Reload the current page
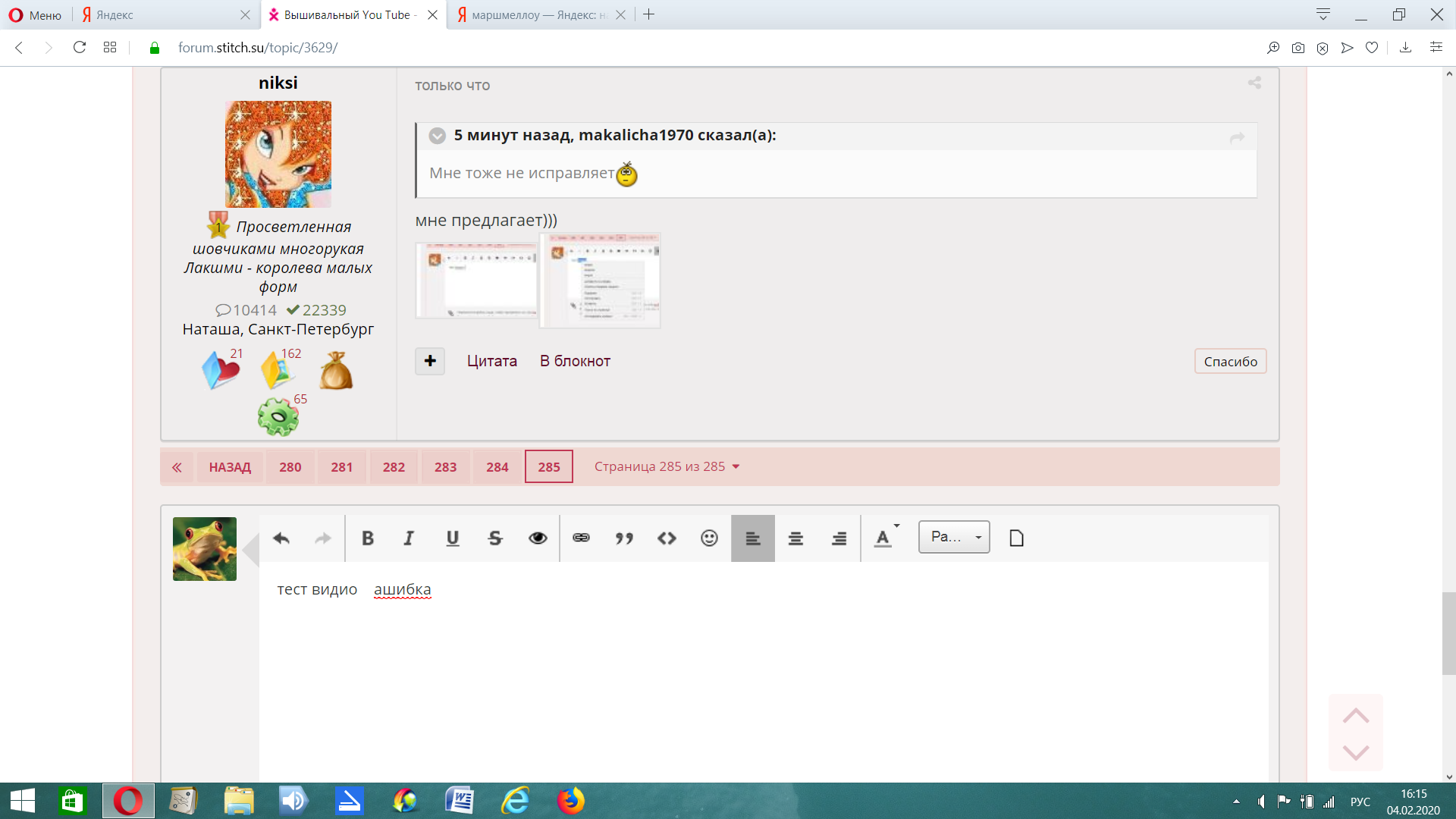Viewport: 1456px width, 819px height. pyautogui.click(x=80, y=48)
